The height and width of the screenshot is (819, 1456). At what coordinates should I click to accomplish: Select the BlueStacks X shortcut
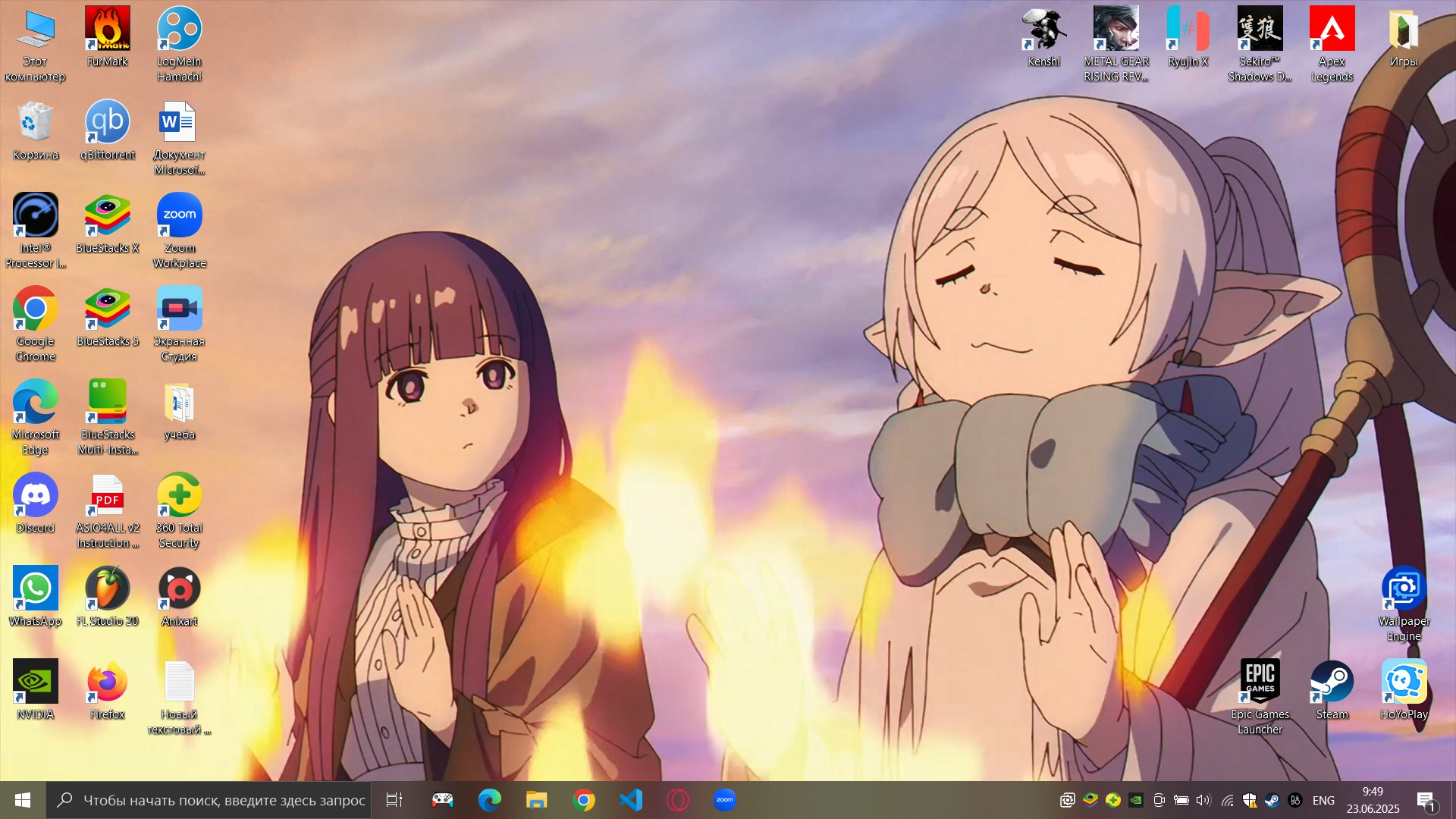[107, 224]
